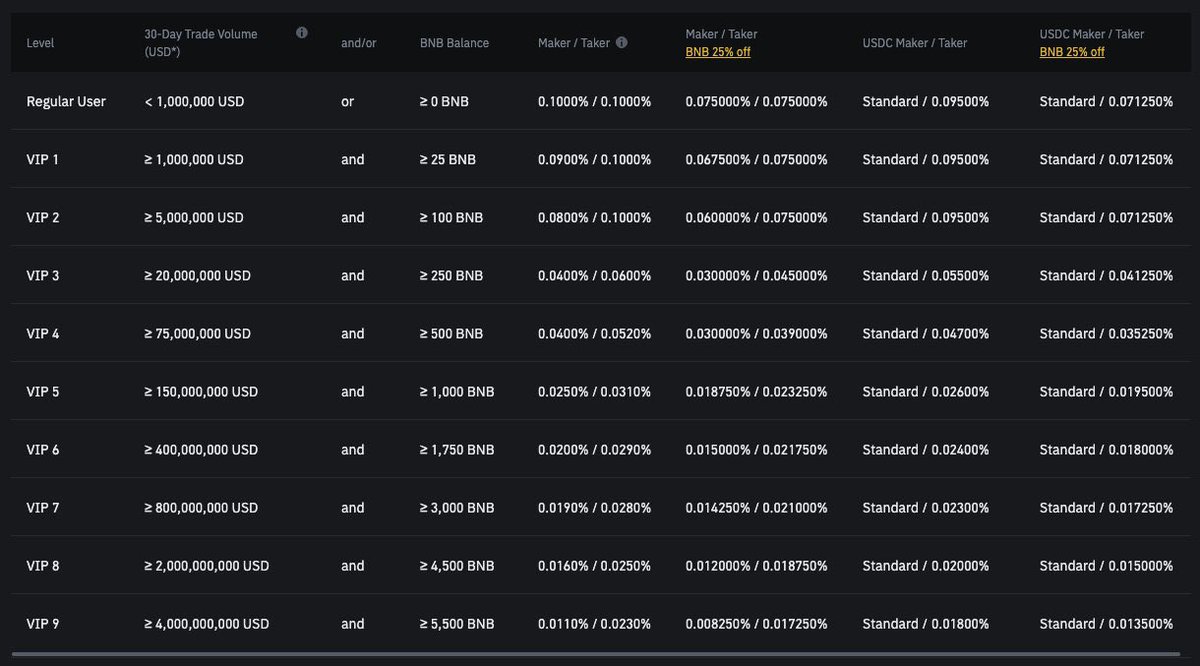Click the '0.0110% / 0.0230%' fee cell
The height and width of the screenshot is (666, 1200).
click(595, 623)
